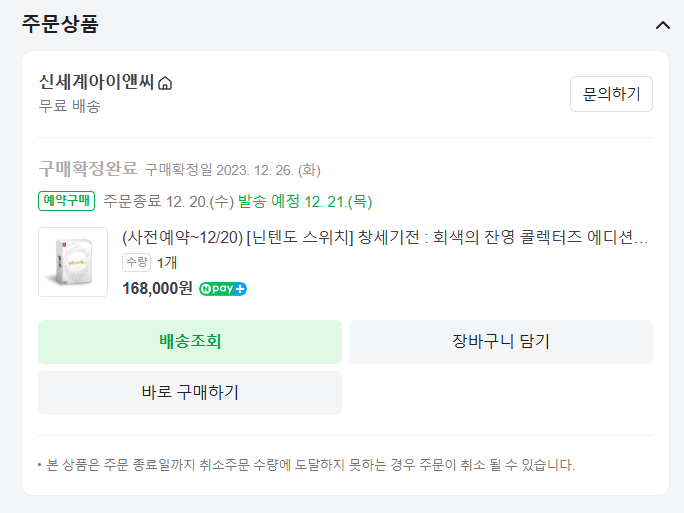Click the 구매확정완료 status label
This screenshot has width=684, height=513.
[x=88, y=168]
